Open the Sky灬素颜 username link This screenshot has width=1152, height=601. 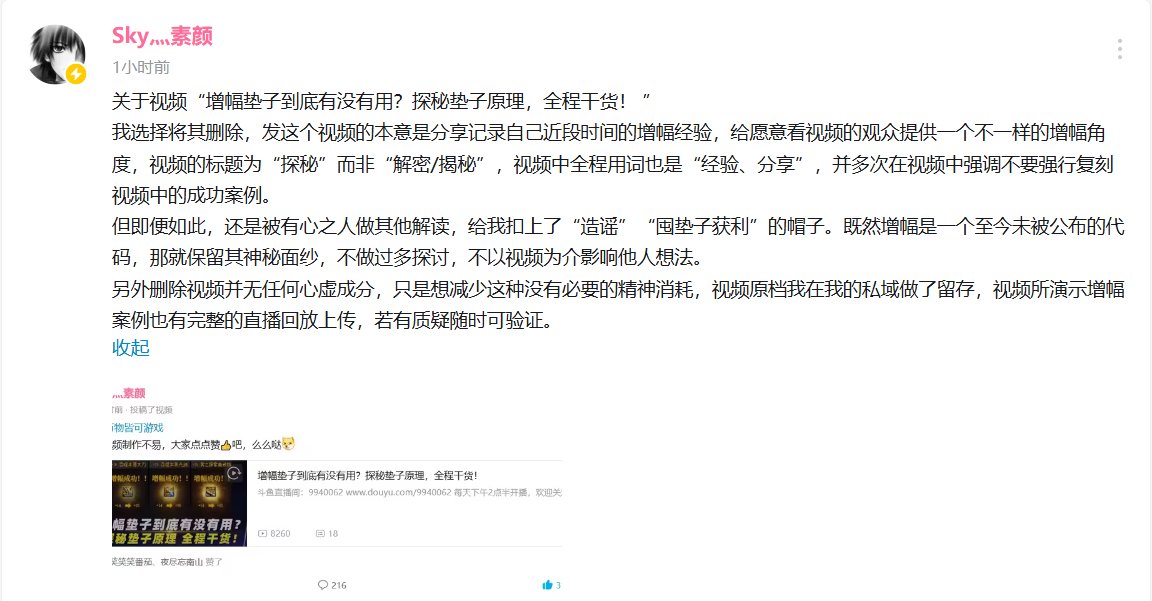pos(162,35)
